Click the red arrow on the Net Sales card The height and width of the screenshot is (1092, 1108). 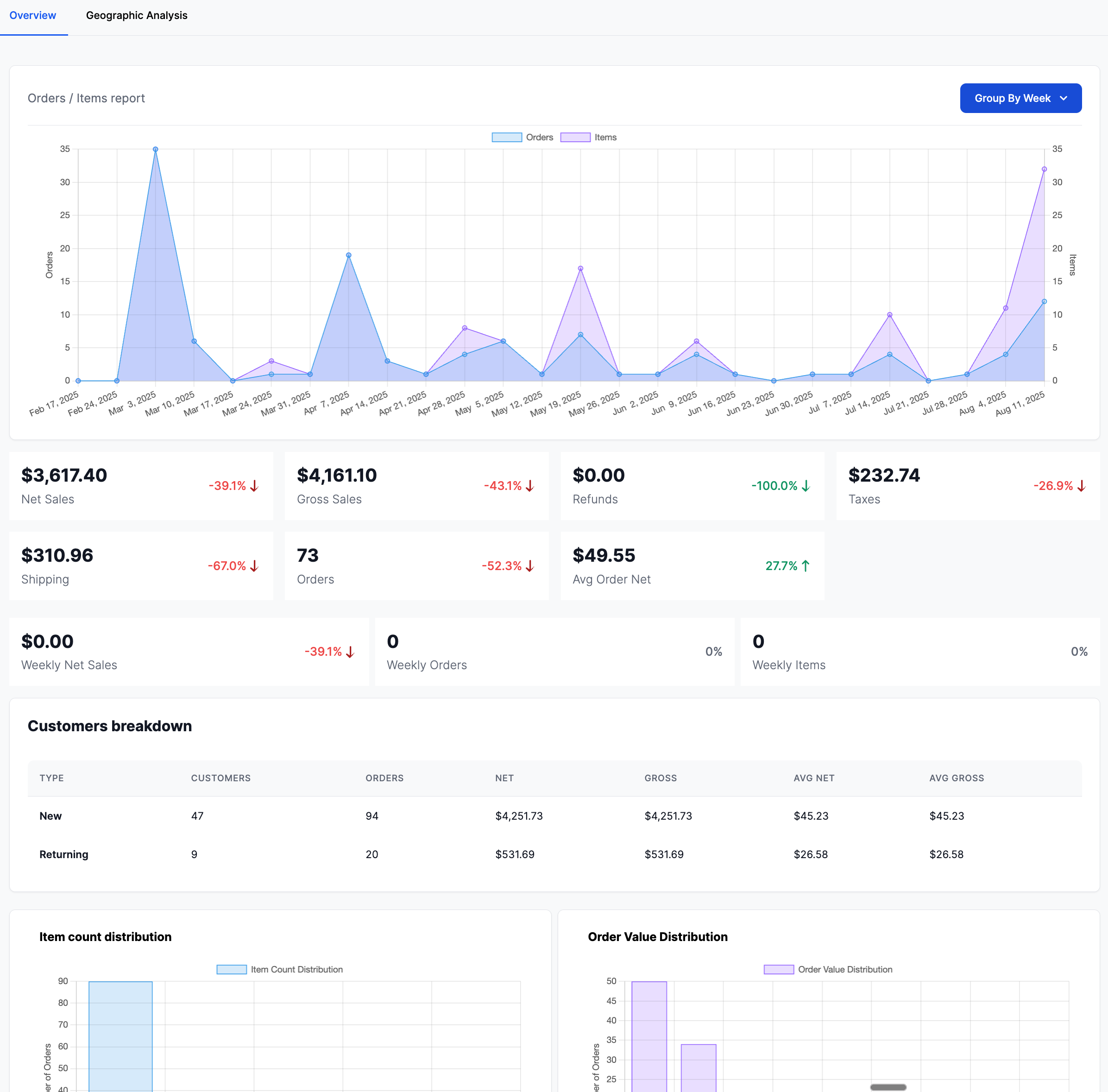253,485
